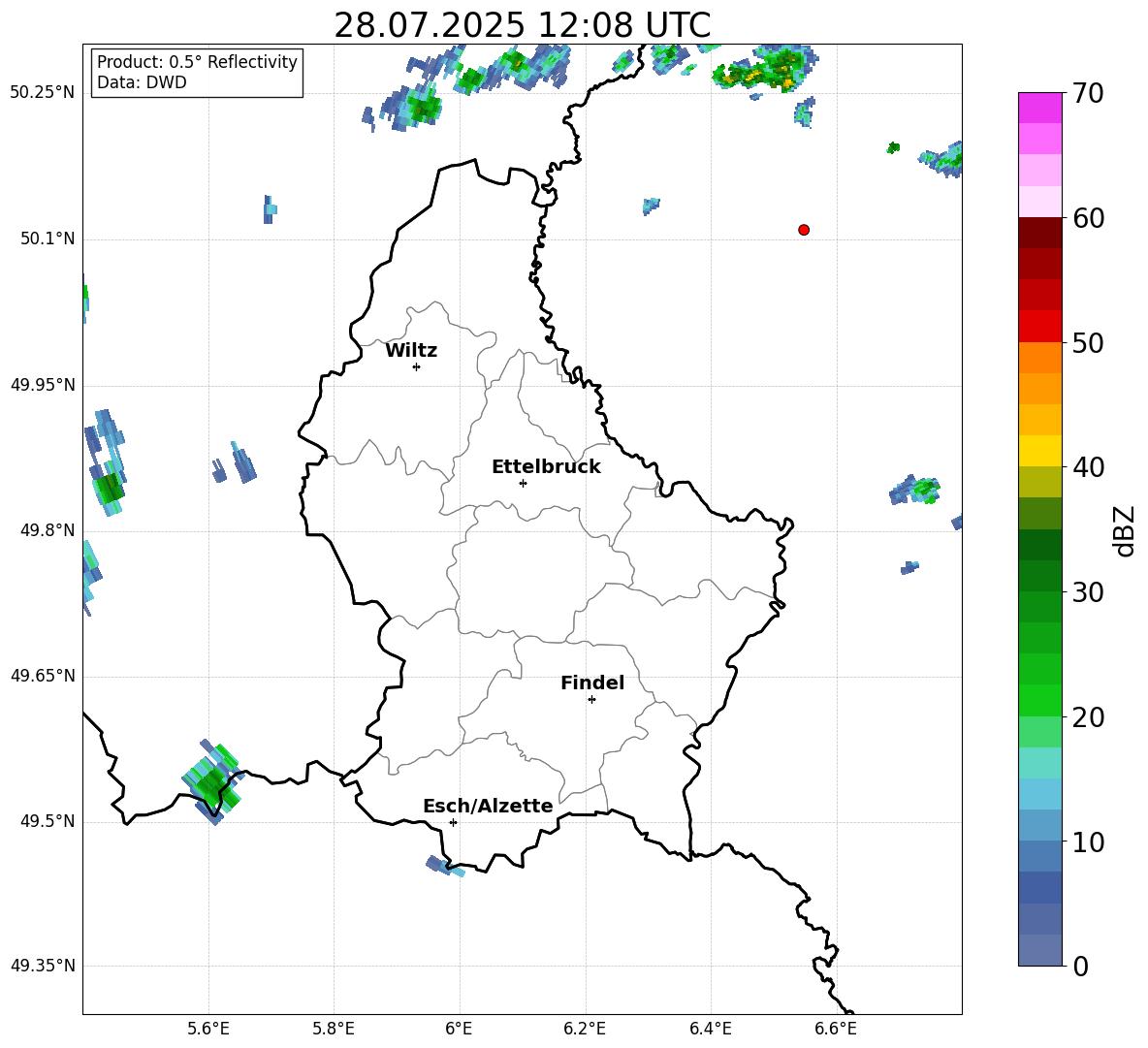Pick the light blue swatch just above 10 dBZ

click(x=1039, y=825)
